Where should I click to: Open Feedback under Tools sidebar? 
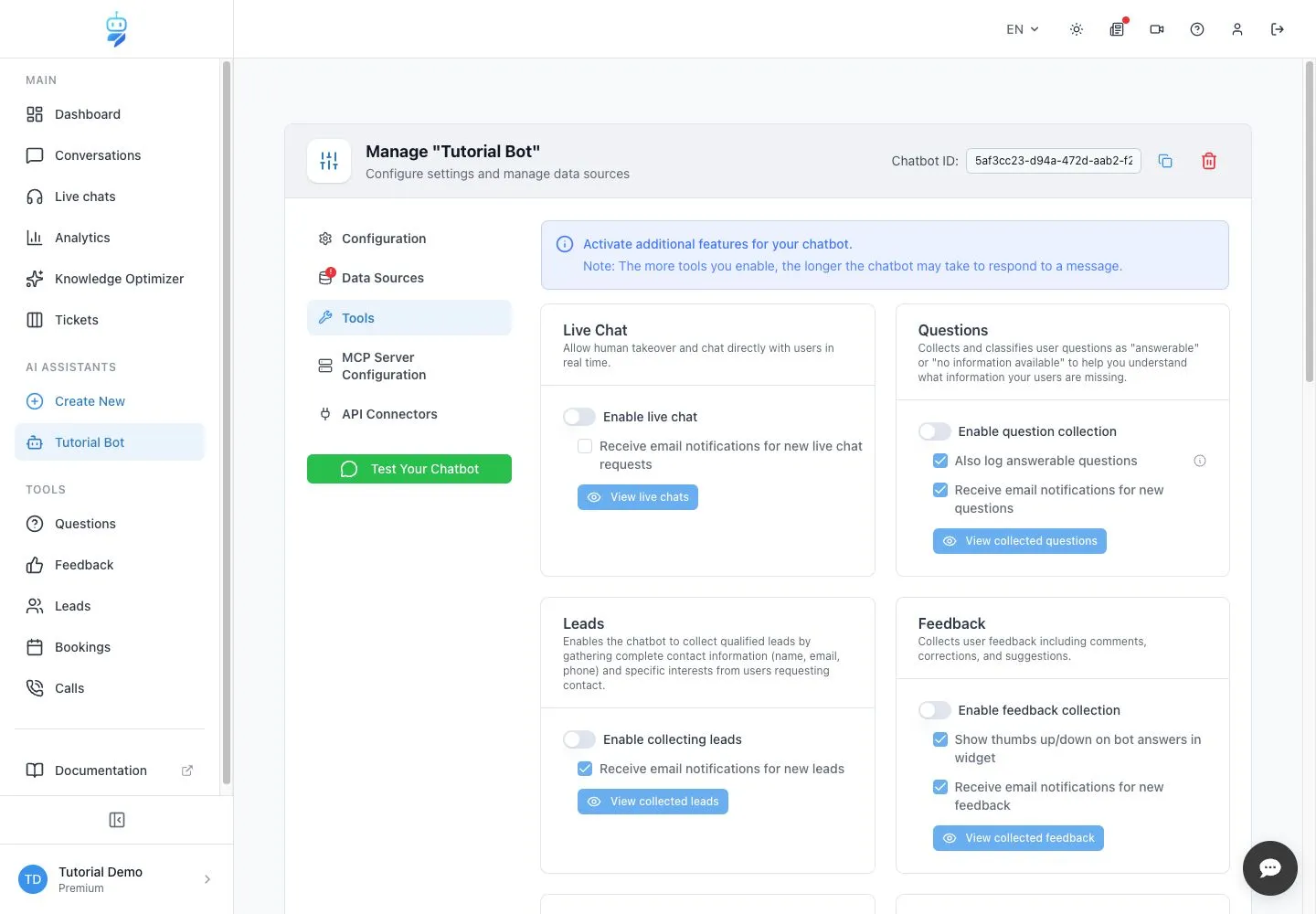point(110,565)
